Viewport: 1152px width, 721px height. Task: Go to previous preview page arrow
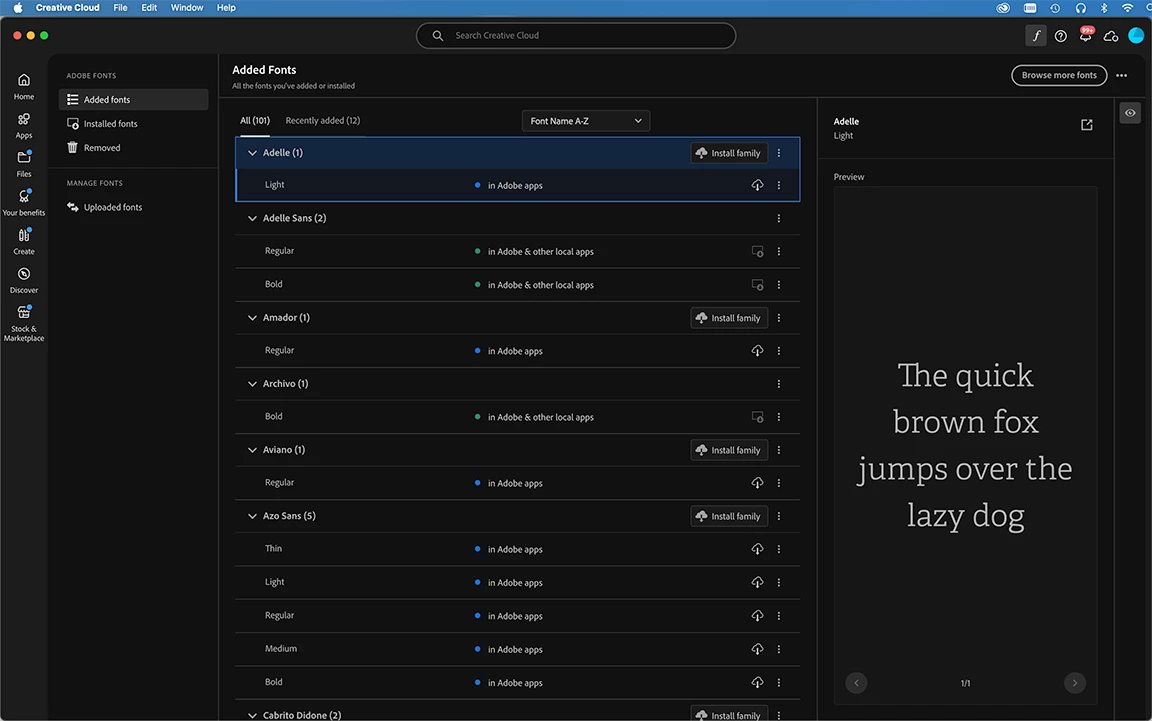click(x=856, y=683)
